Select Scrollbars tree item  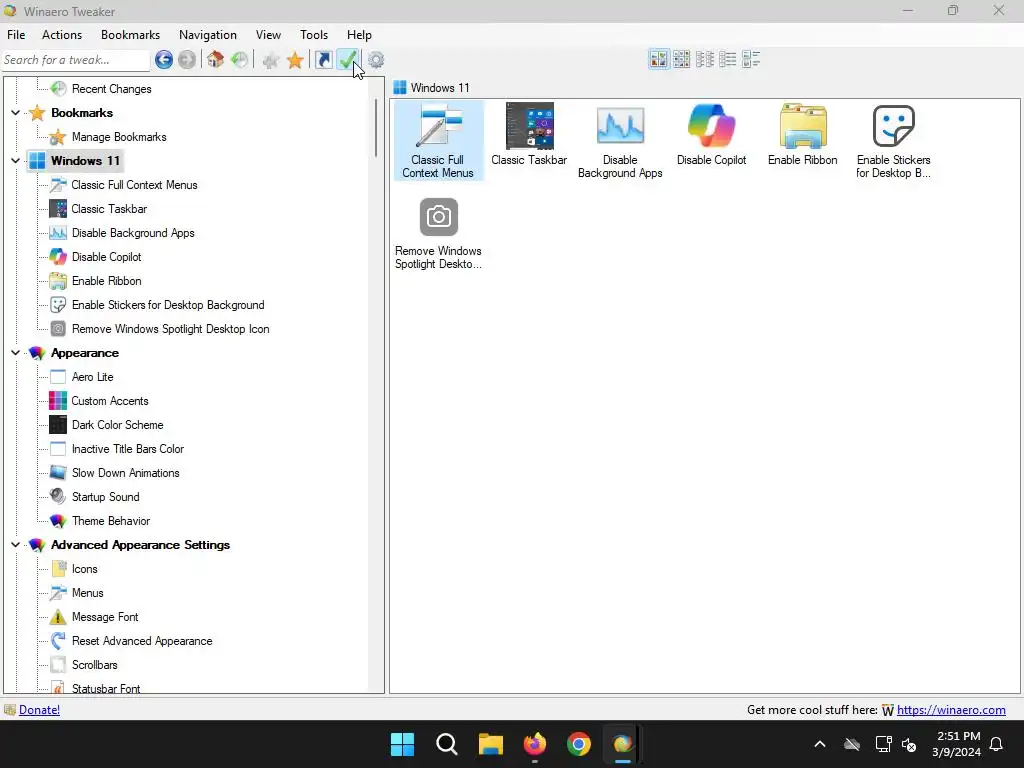[x=94, y=665]
